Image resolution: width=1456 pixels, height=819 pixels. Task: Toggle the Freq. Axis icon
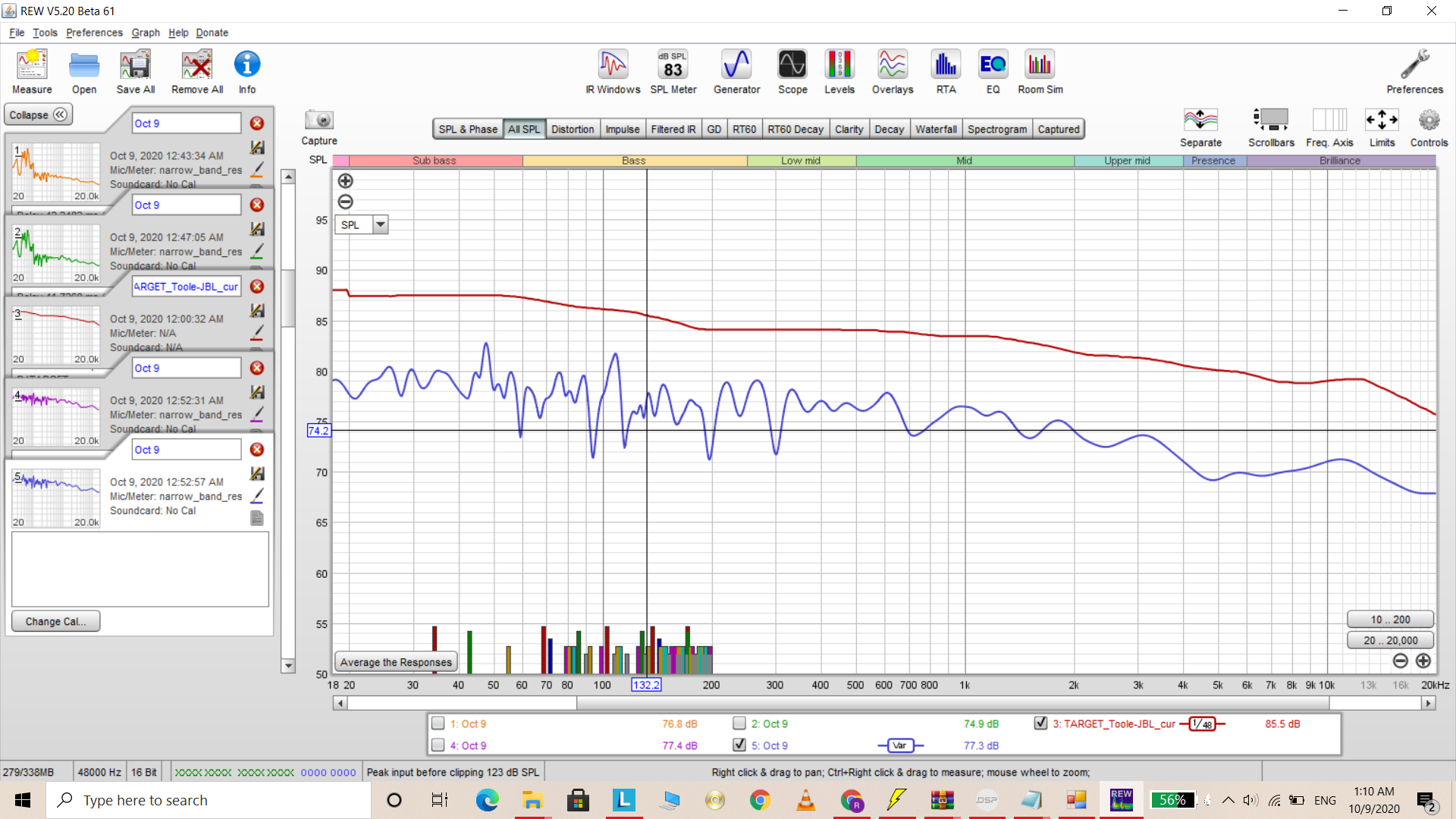(1329, 127)
